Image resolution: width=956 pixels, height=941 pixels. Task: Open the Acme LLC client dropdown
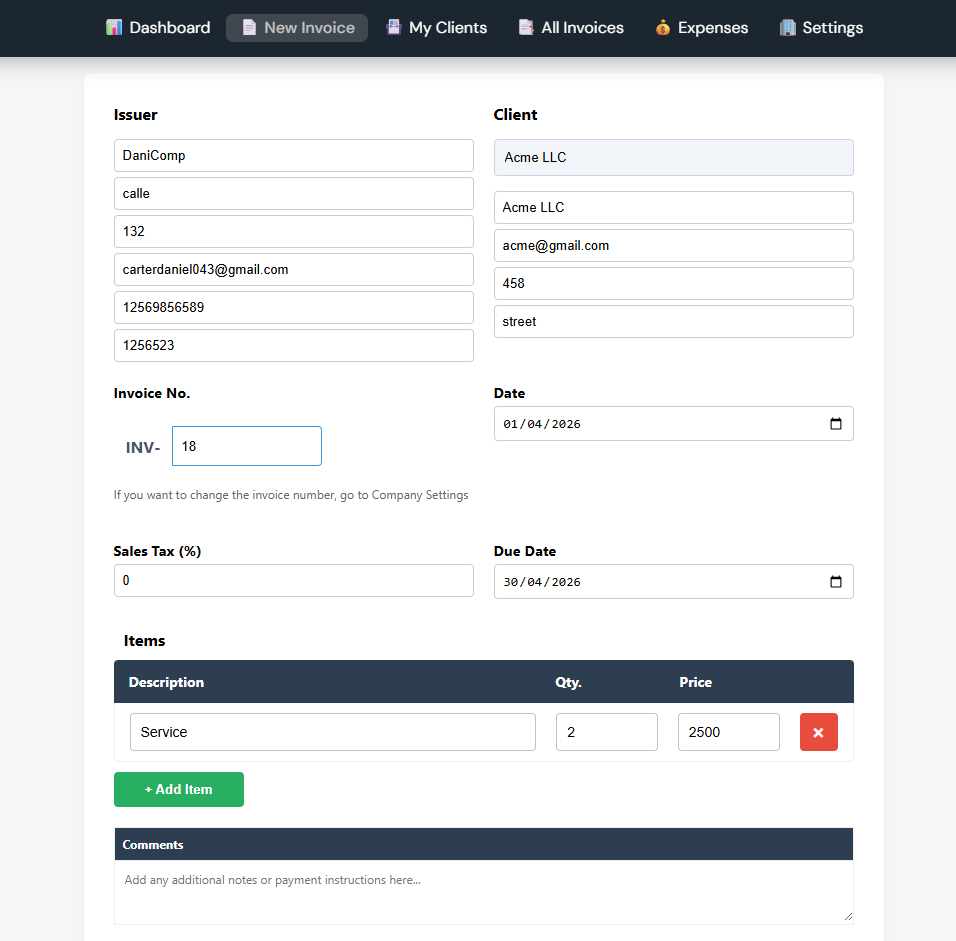[673, 157]
